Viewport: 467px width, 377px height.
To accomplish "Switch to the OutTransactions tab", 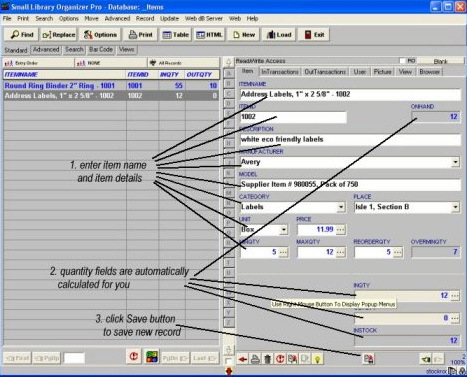I will tap(325, 72).
